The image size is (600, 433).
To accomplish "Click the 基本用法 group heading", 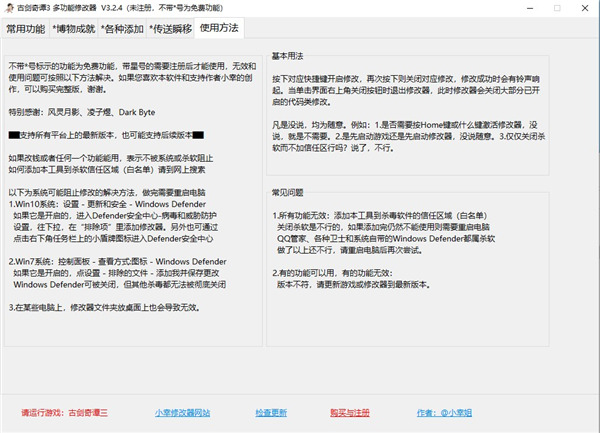I will click(x=287, y=56).
